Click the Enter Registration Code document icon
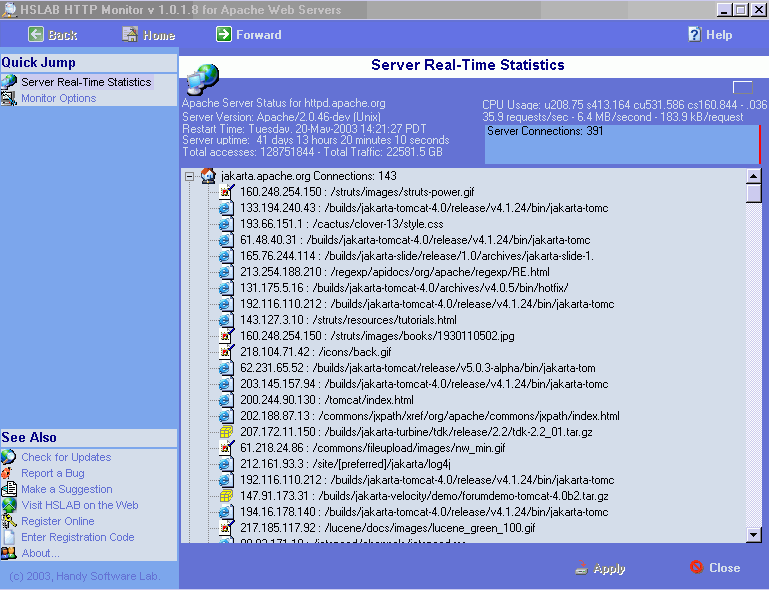This screenshot has height=590, width=769. coord(9,537)
